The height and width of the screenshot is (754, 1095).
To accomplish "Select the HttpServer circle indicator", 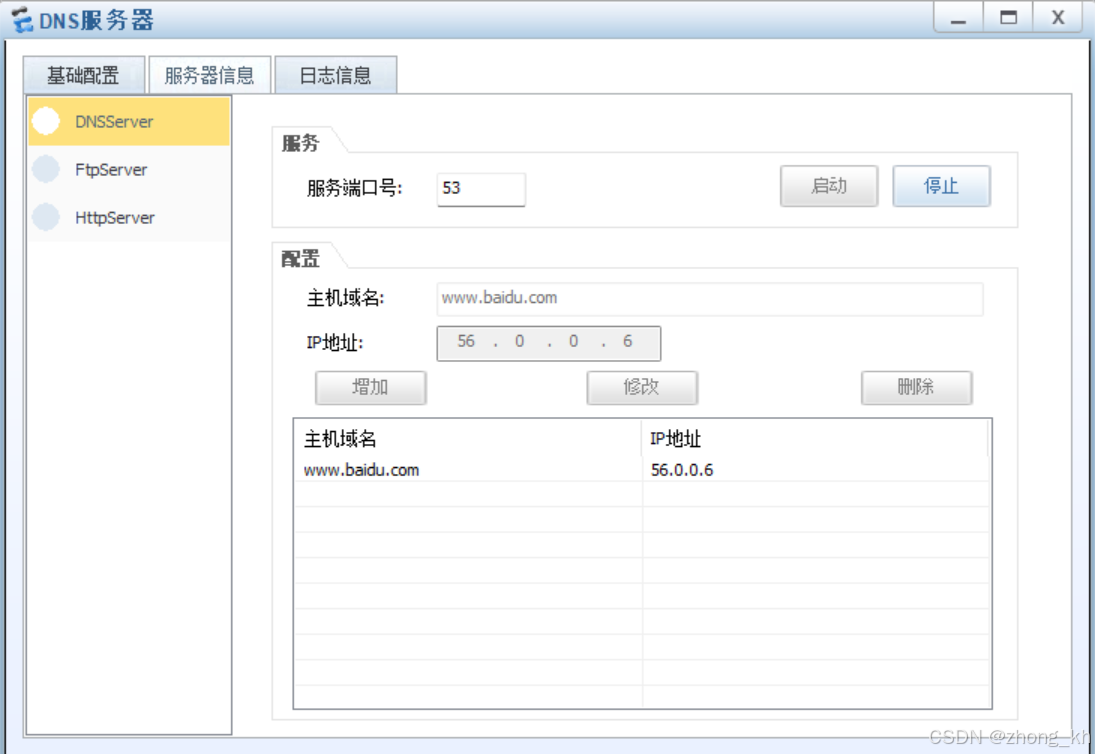I will click(46, 217).
